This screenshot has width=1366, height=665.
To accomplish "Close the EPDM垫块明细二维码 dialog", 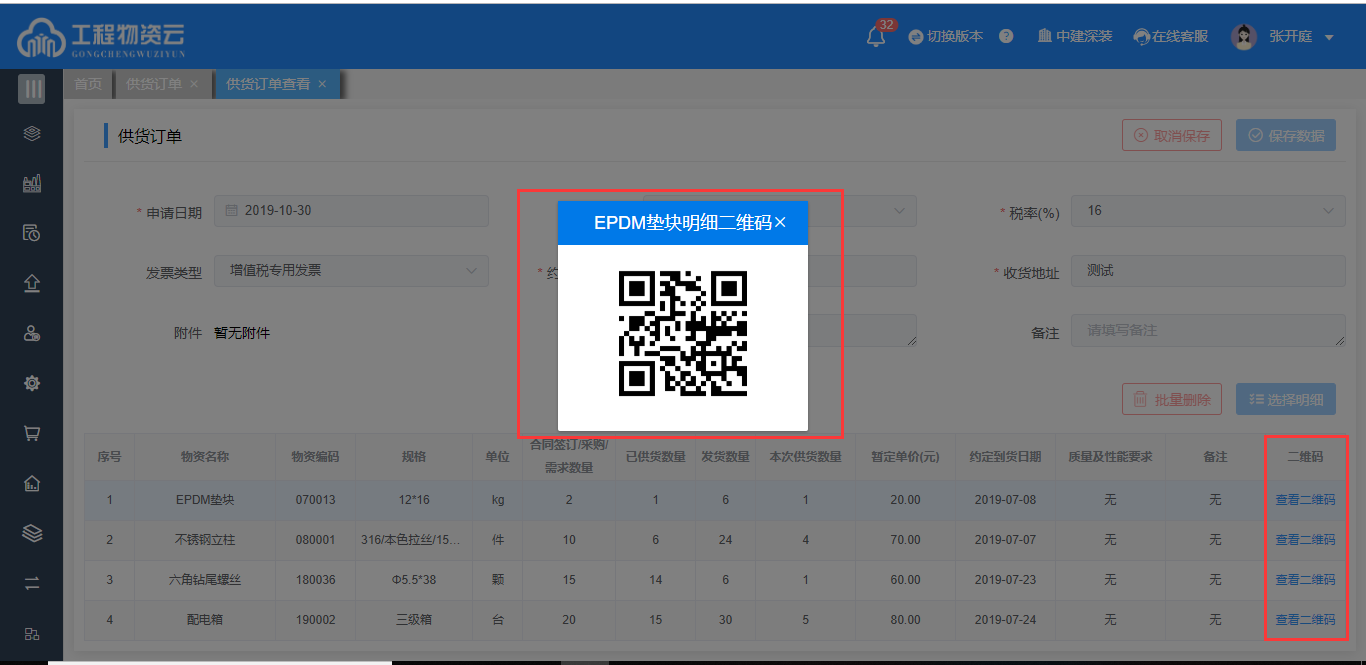I will tap(780, 223).
